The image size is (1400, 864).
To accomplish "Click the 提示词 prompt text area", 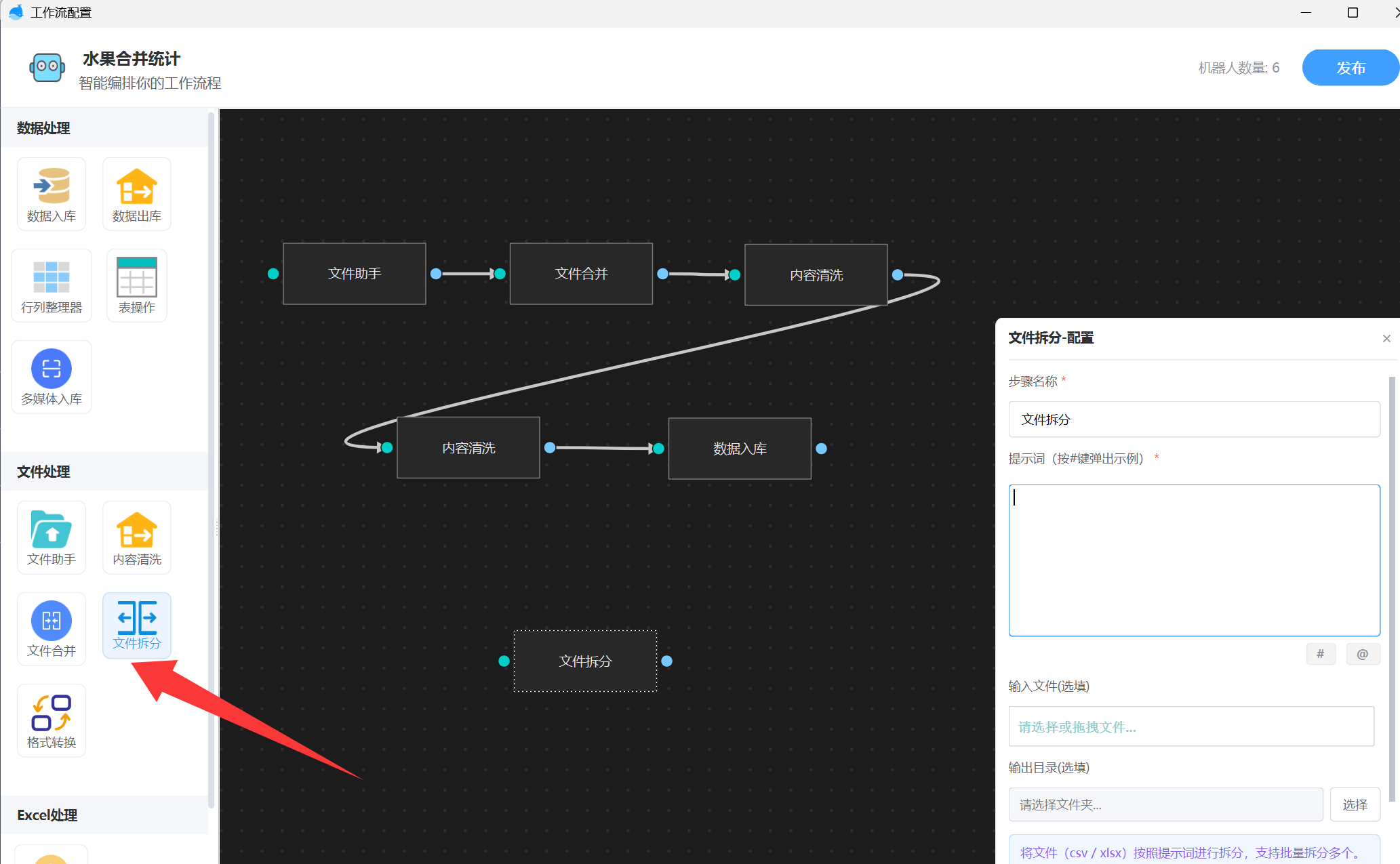I will click(x=1193, y=560).
